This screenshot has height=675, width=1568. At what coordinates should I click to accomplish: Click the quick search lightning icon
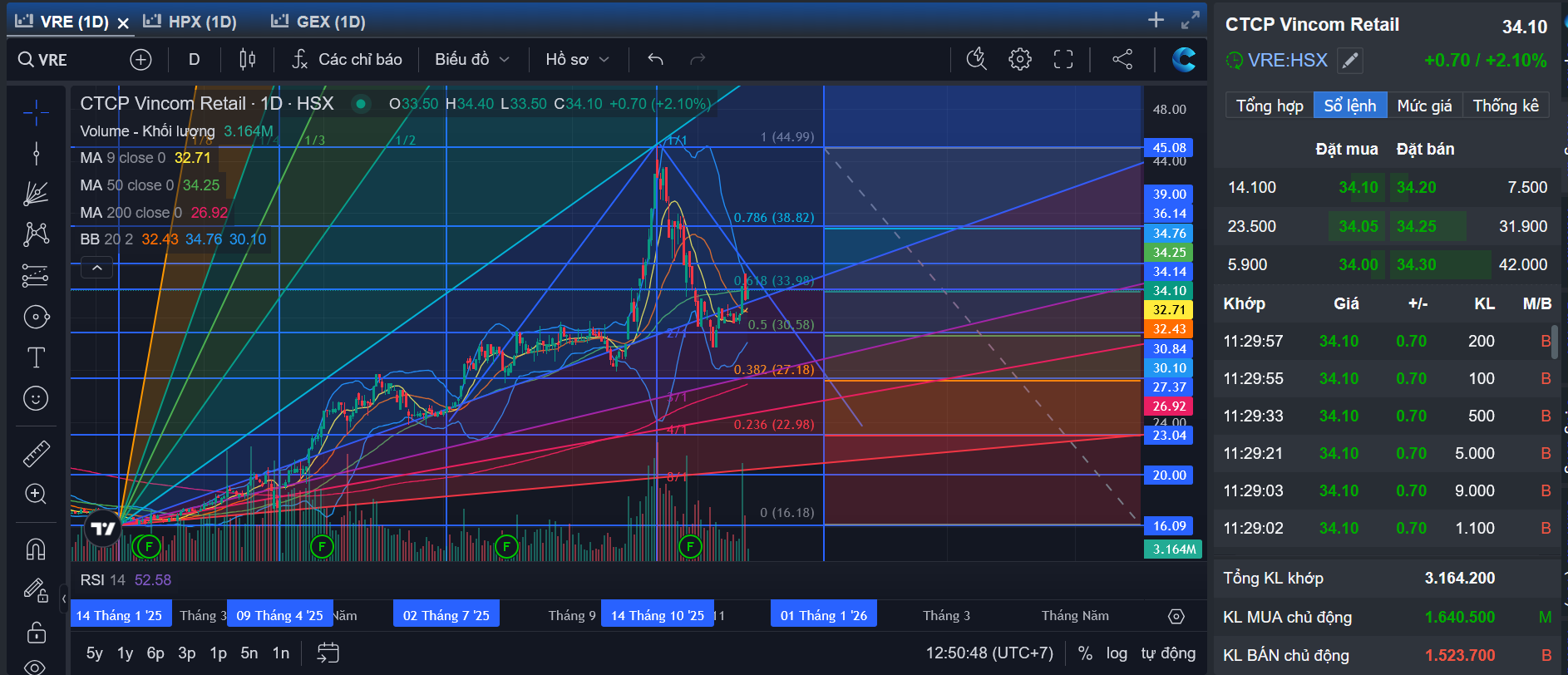(976, 59)
